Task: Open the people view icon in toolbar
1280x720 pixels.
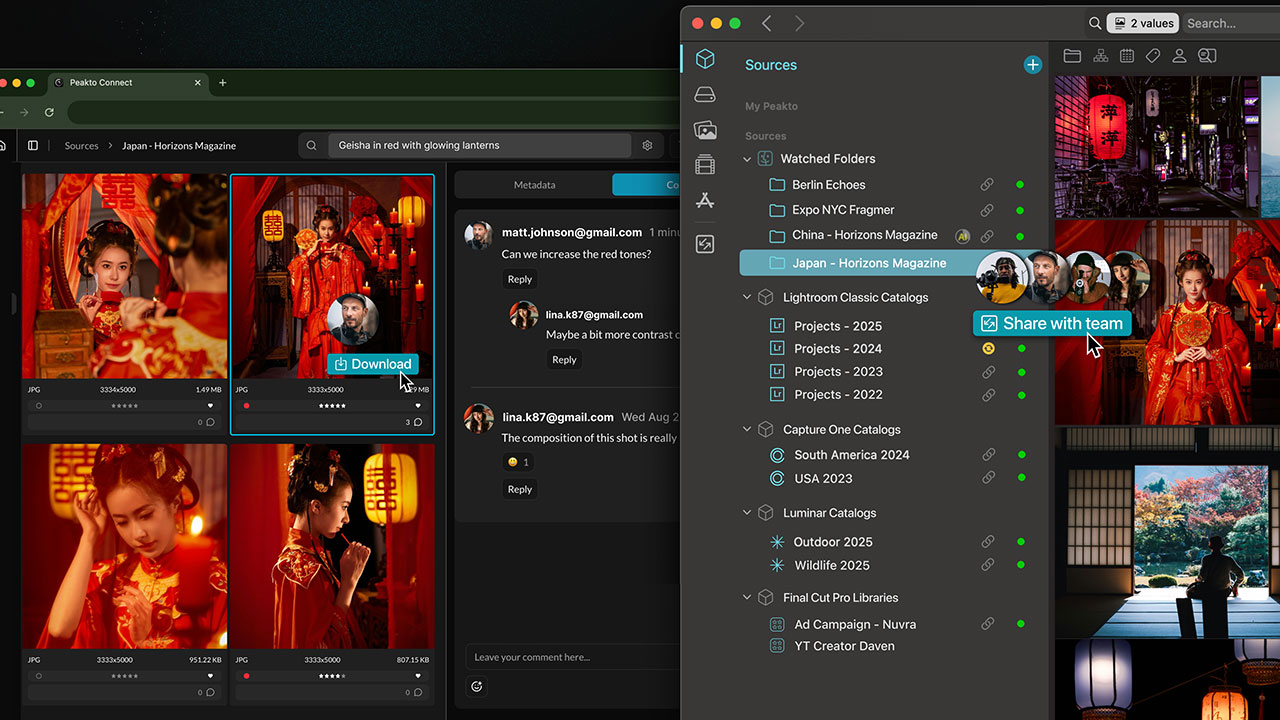Action: (x=1179, y=56)
